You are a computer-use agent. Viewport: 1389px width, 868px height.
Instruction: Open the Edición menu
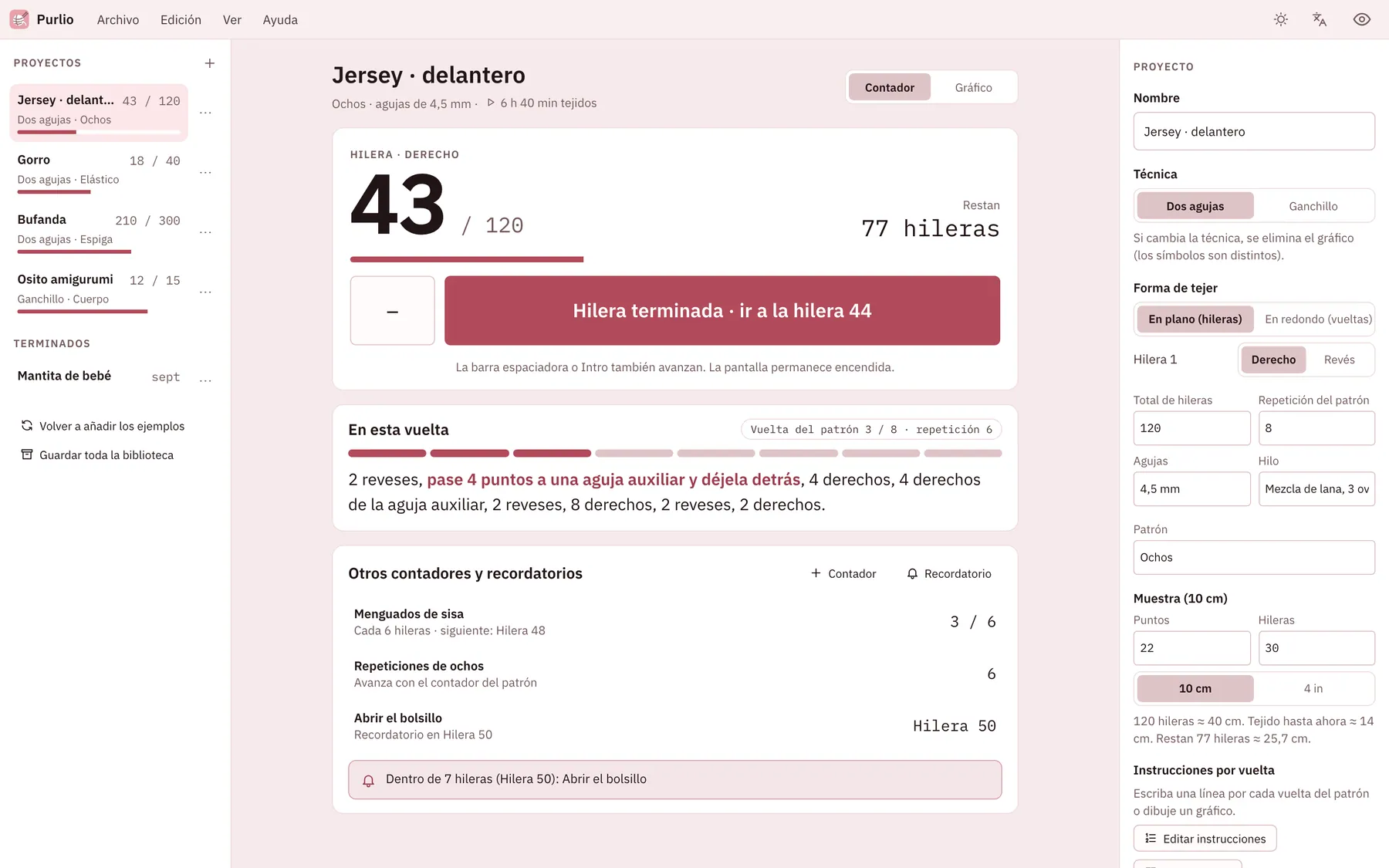[x=181, y=20]
